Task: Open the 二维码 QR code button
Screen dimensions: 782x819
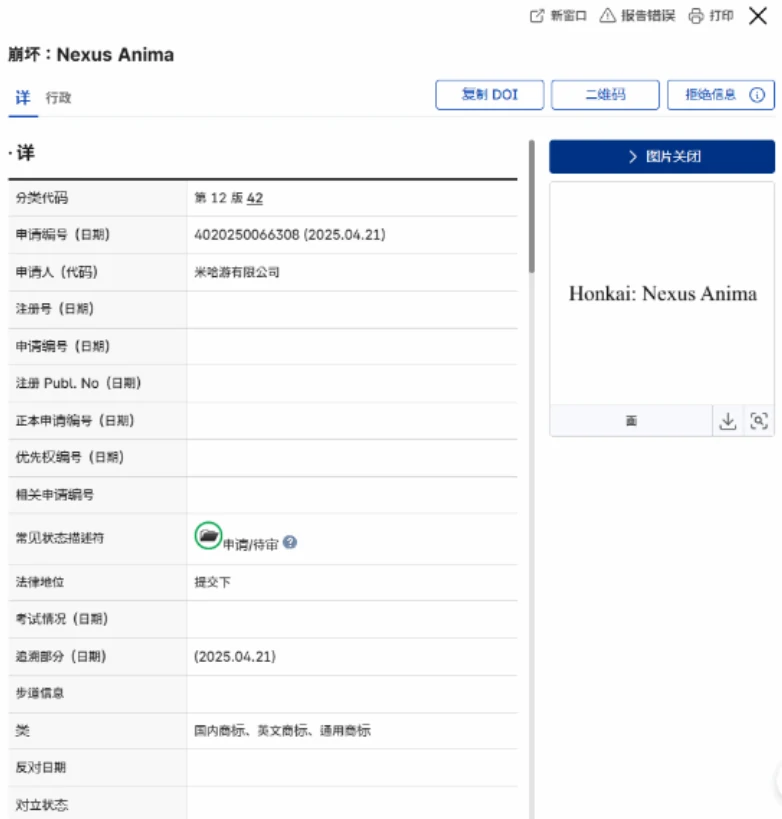Action: point(605,95)
